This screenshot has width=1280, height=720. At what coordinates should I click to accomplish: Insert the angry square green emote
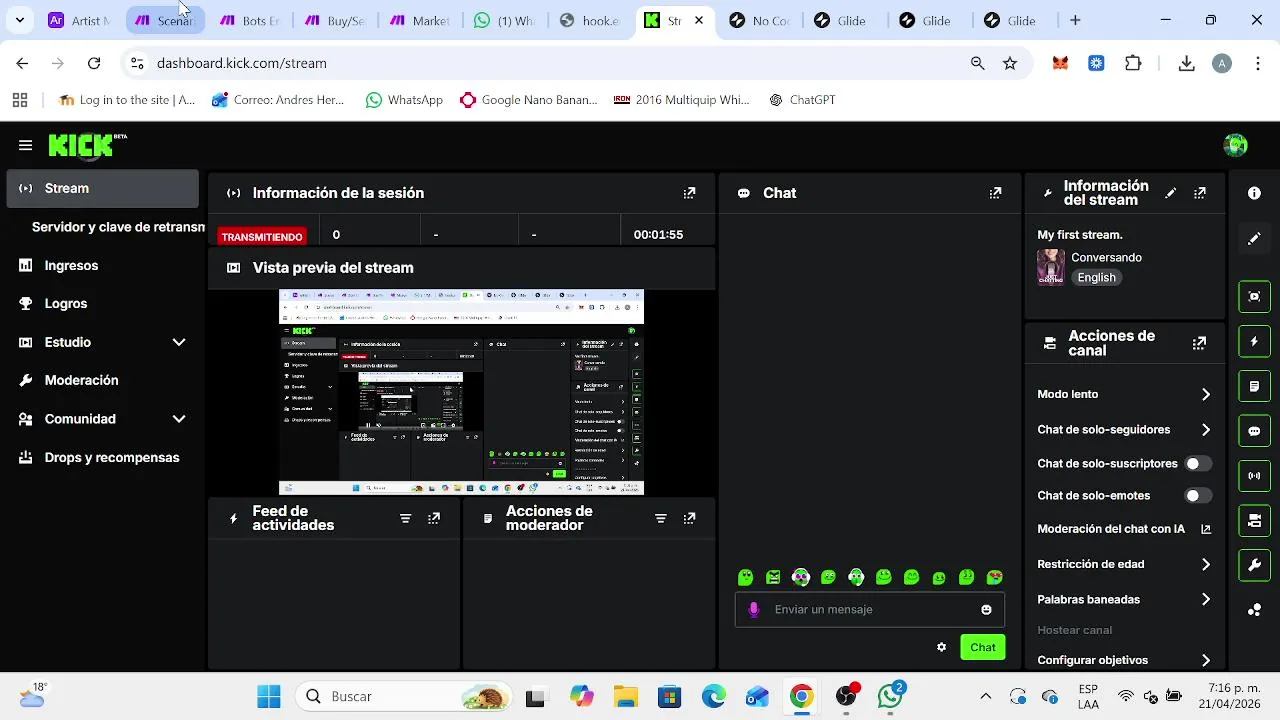pos(773,577)
